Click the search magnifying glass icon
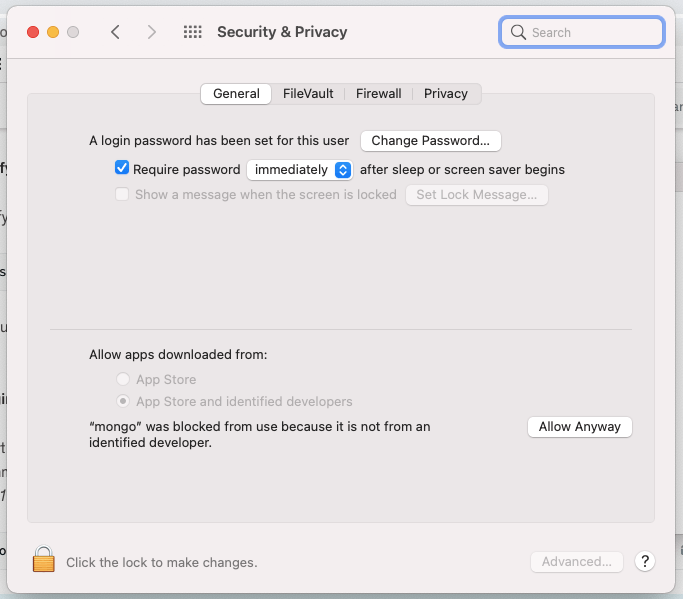This screenshot has height=599, width=683. point(518,32)
